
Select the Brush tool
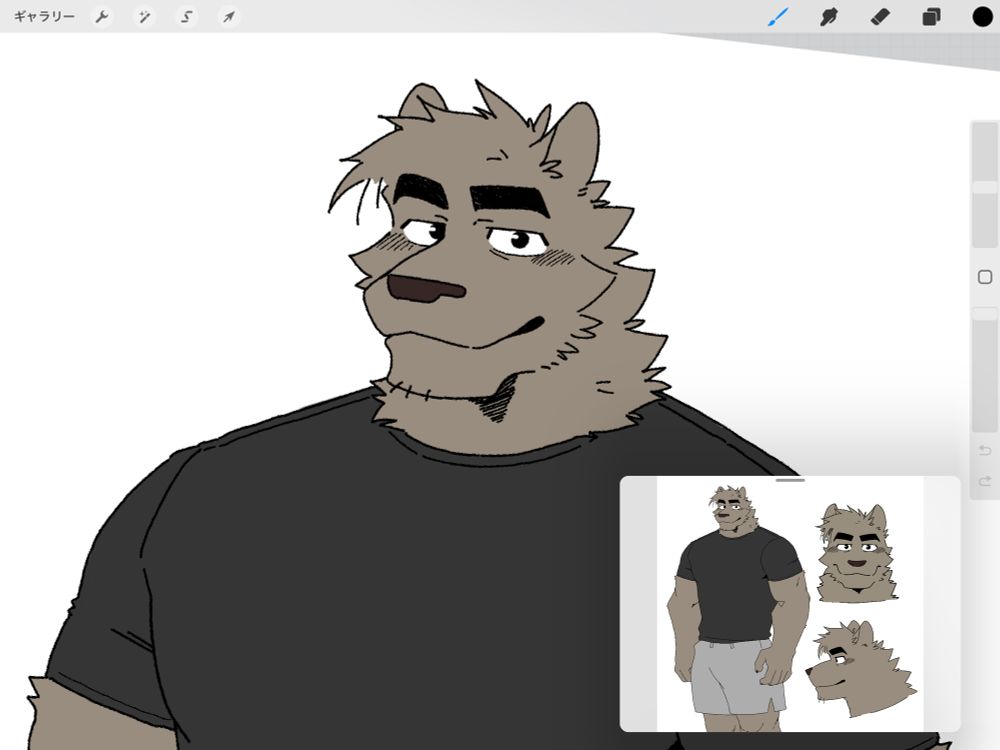point(778,17)
